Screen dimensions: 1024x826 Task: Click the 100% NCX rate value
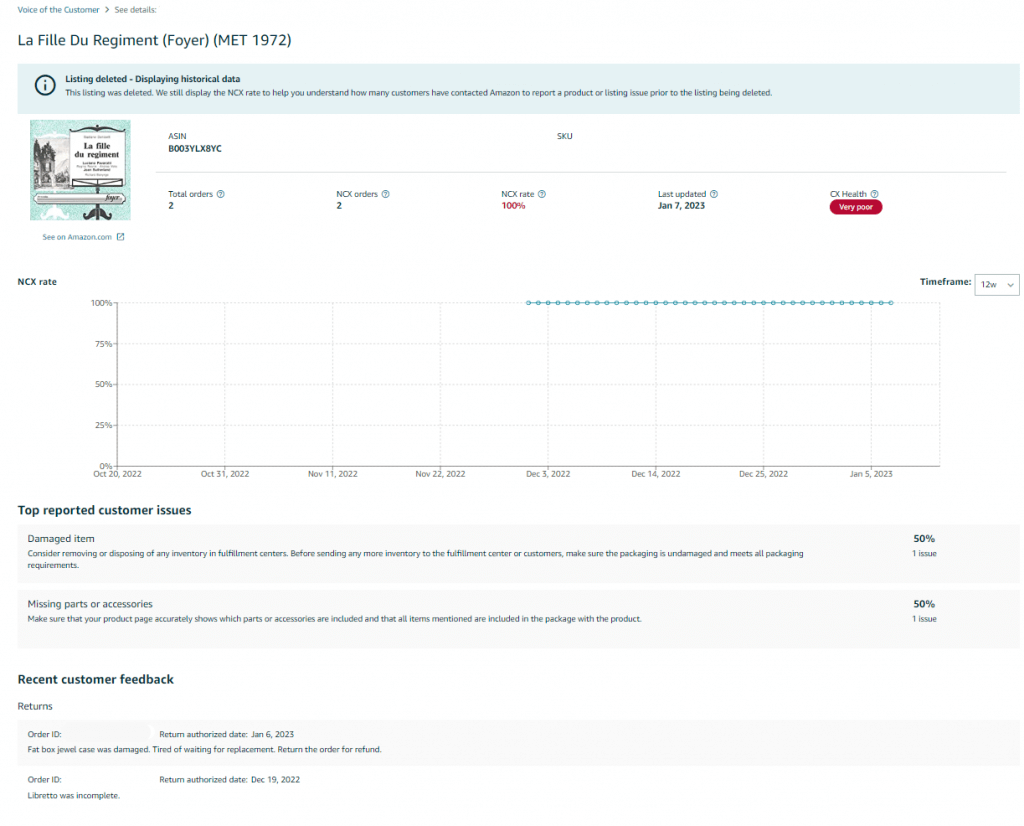pyautogui.click(x=513, y=206)
